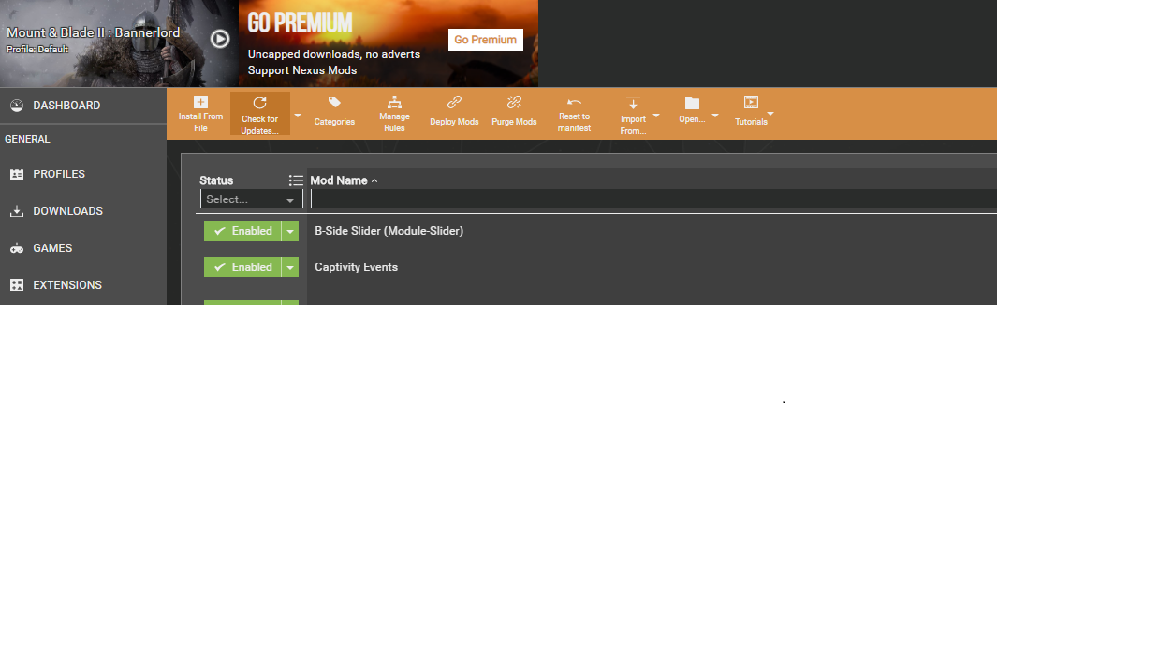This screenshot has height=648, width=1152.
Task: Click the Go Premium button
Action: 485,40
